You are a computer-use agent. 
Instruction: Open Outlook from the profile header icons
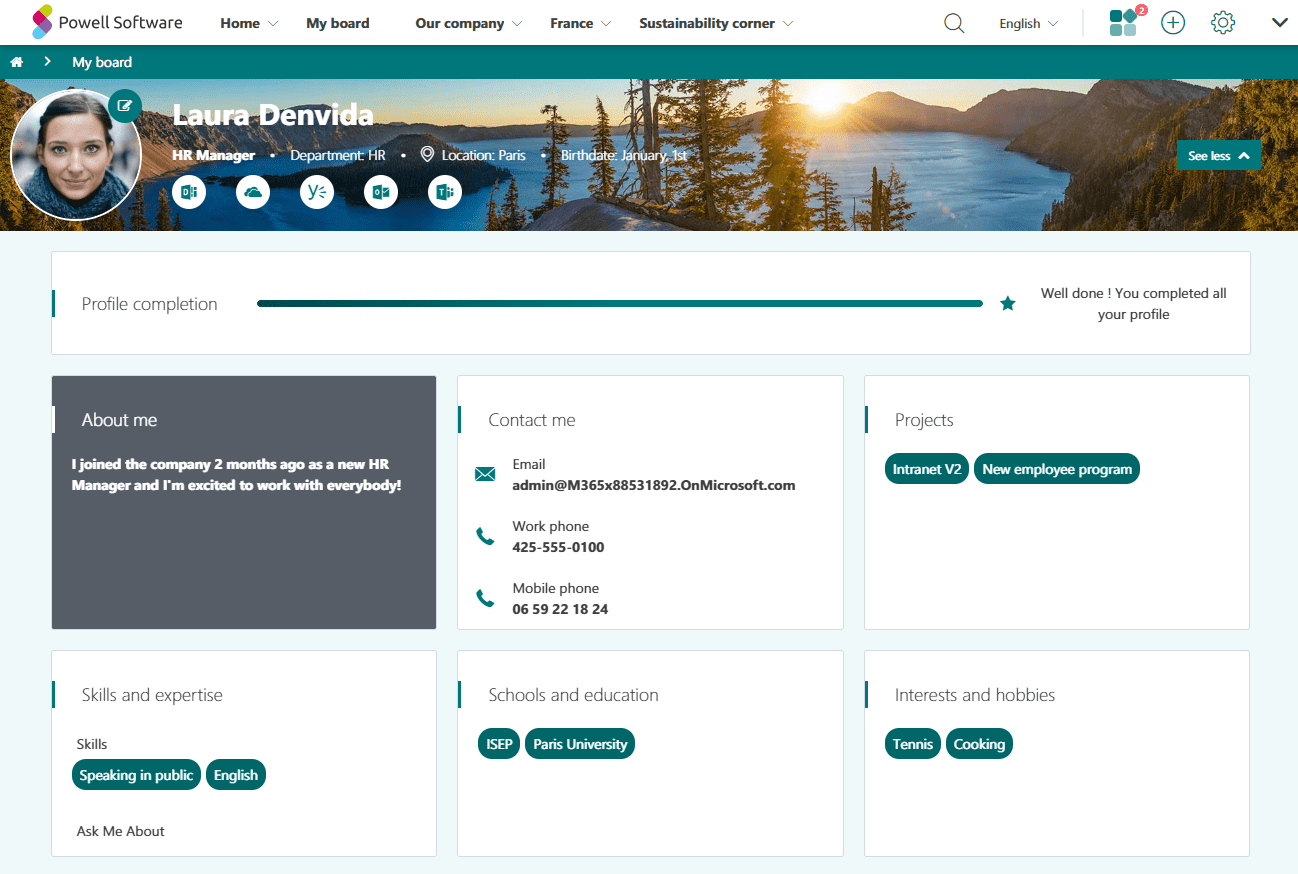pyautogui.click(x=380, y=192)
